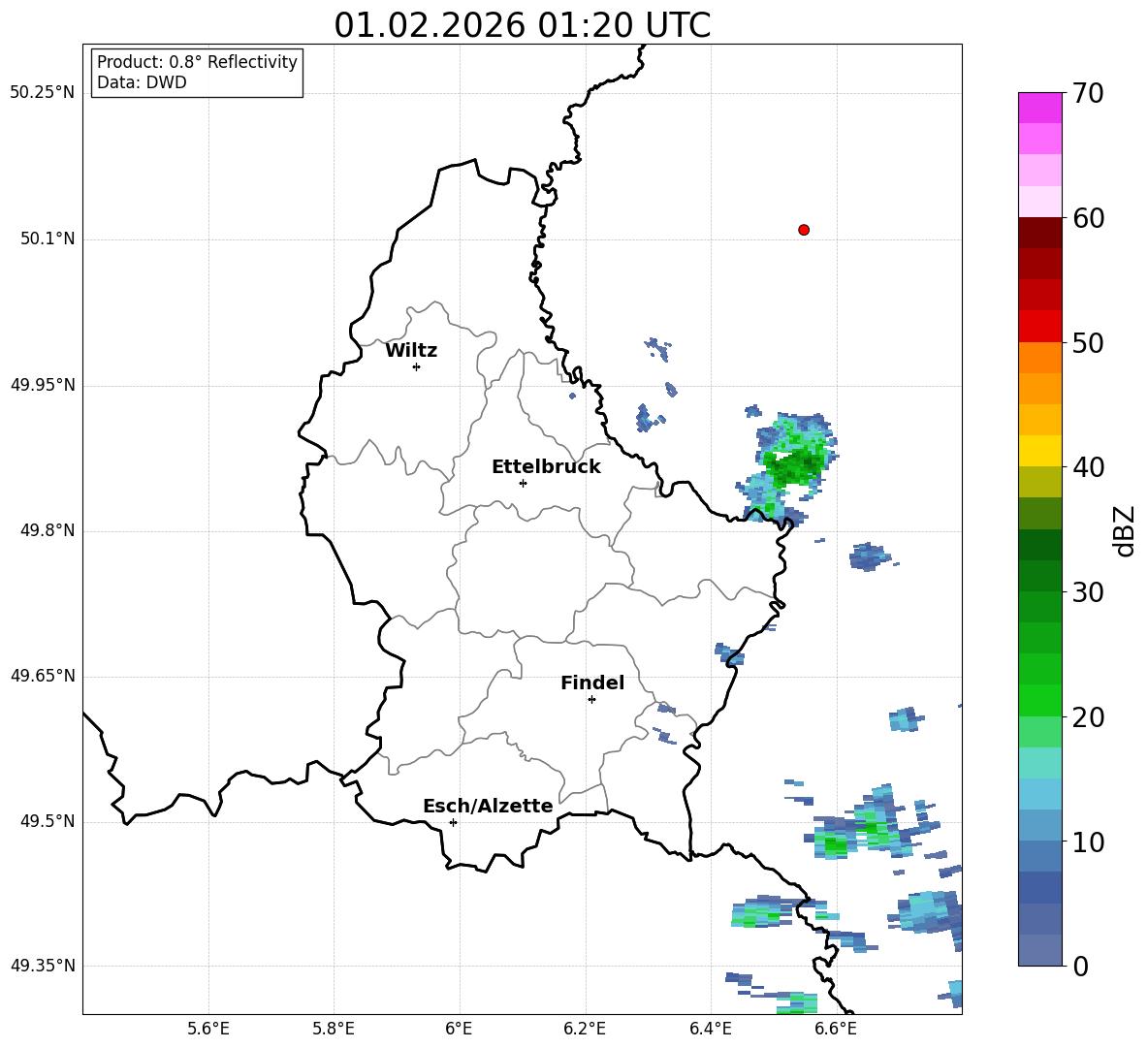Screen dimensions: 1148x1048
Task: Click the 6.4°E longitude label
Action: (710, 1029)
